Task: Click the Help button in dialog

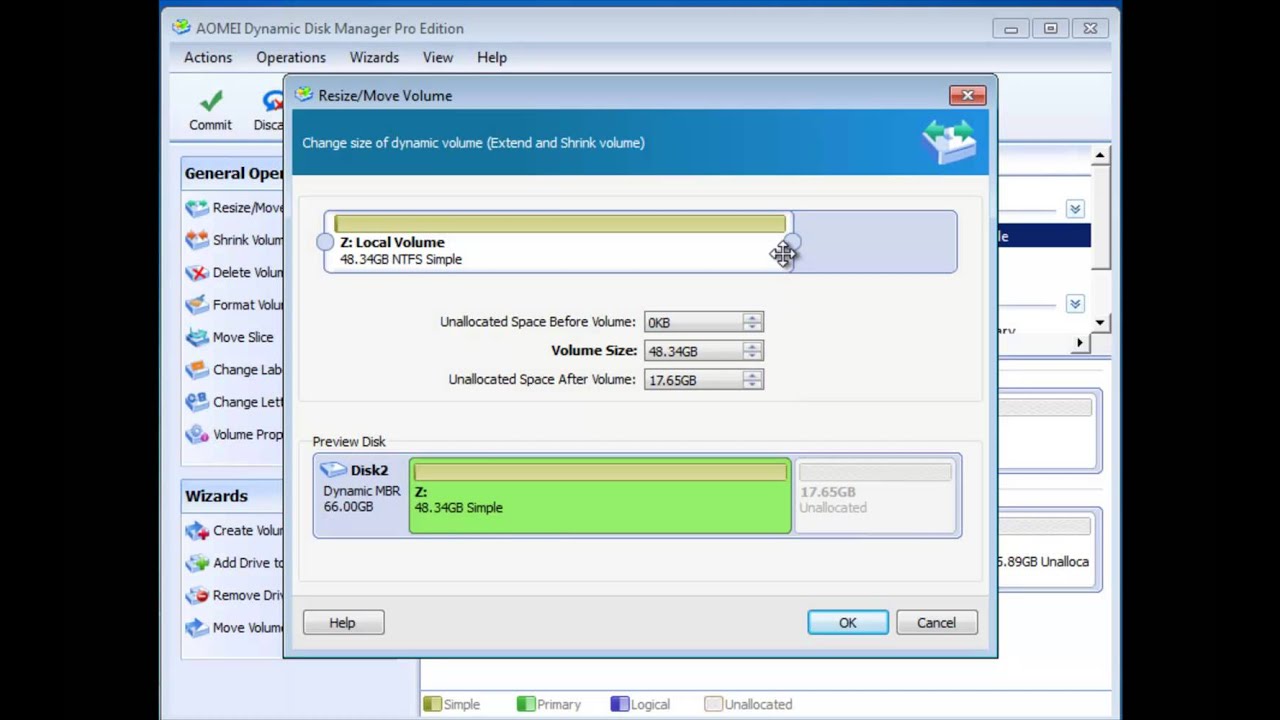Action: click(x=343, y=622)
